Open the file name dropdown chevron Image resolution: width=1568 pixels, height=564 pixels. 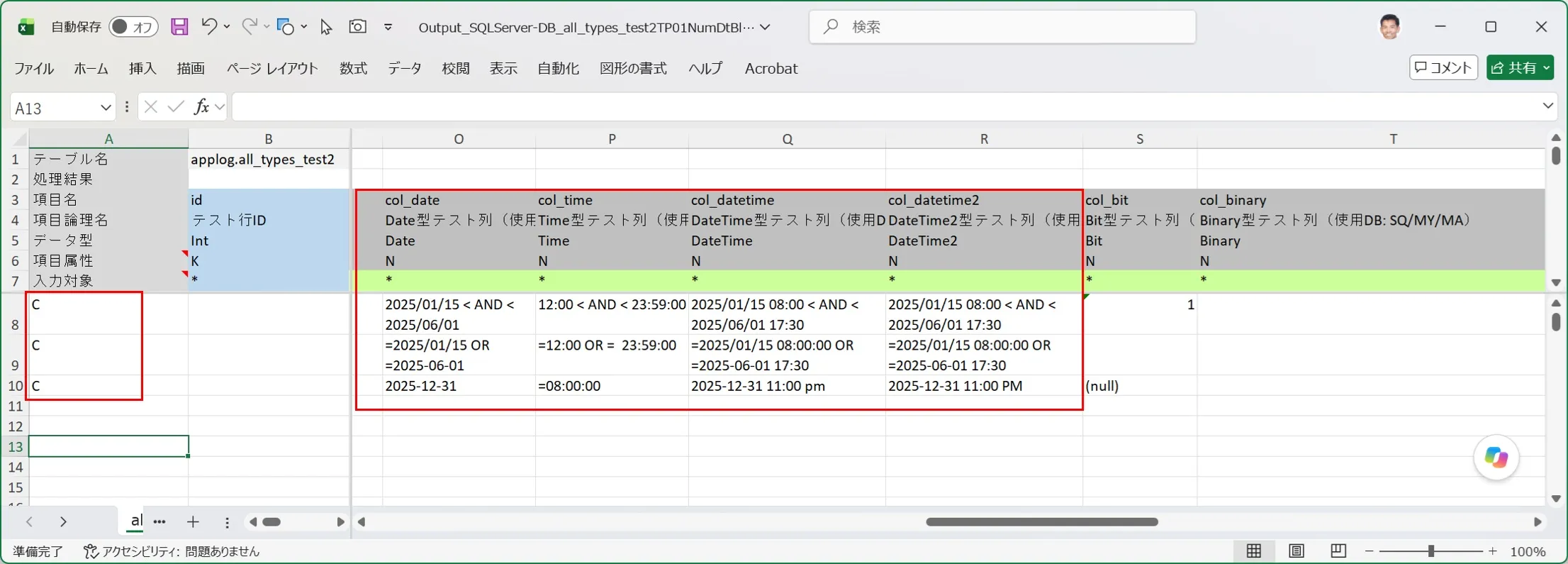click(x=765, y=27)
